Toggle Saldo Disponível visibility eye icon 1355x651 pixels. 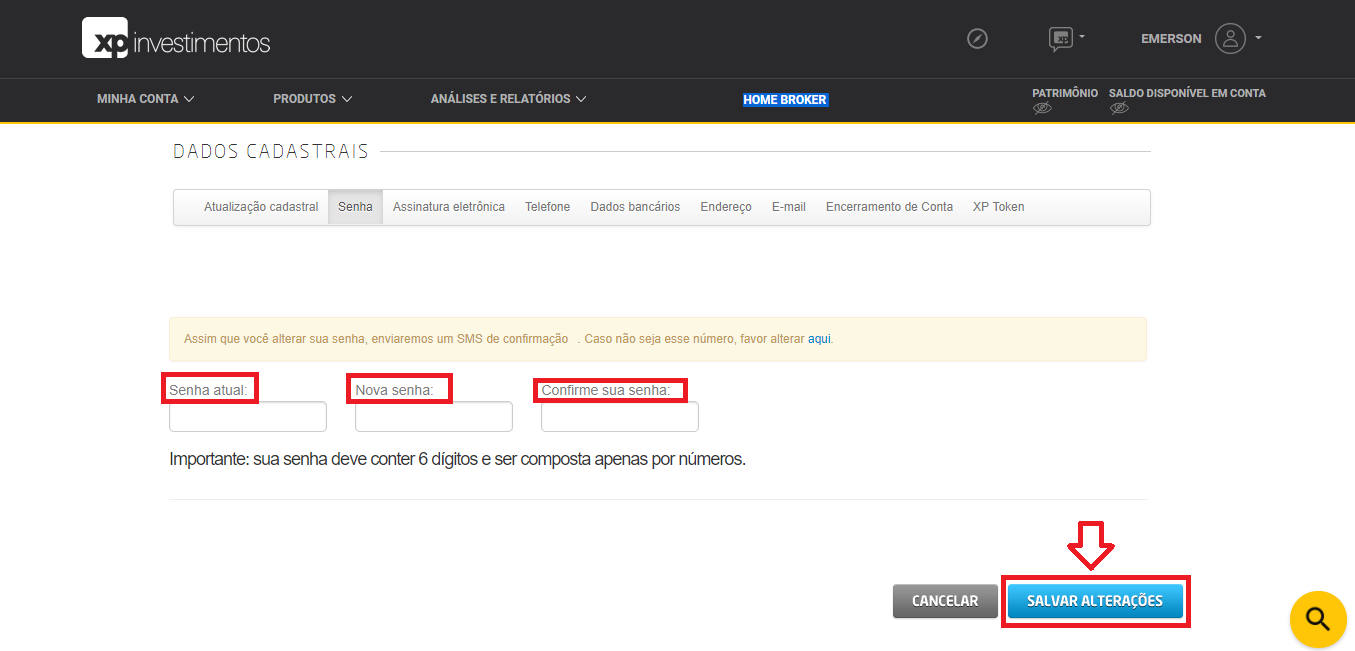point(1119,108)
